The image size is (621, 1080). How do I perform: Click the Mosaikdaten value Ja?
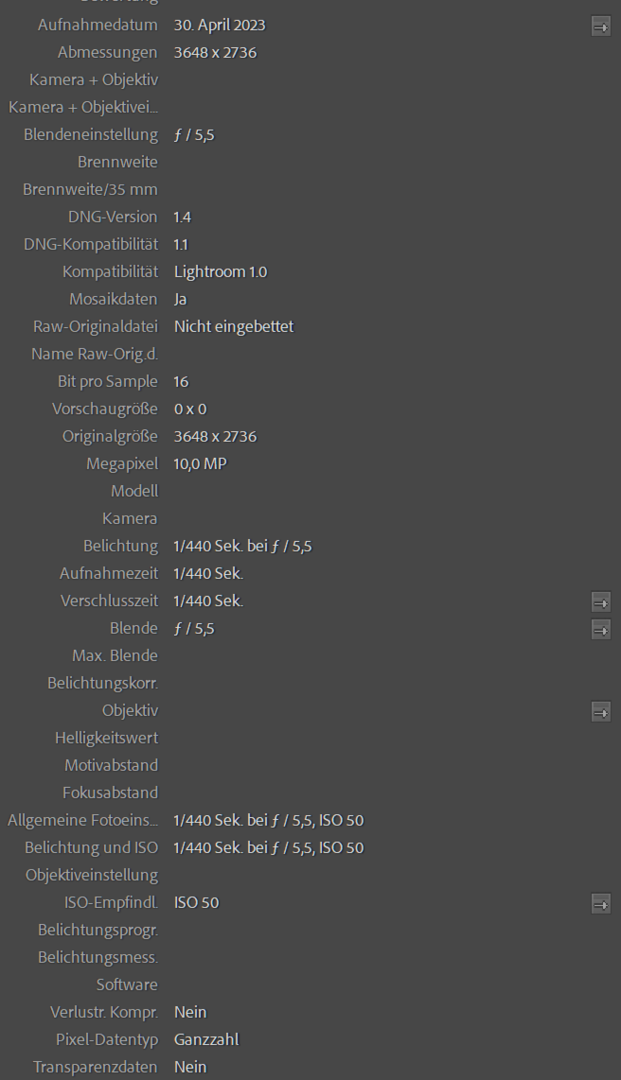click(x=181, y=299)
